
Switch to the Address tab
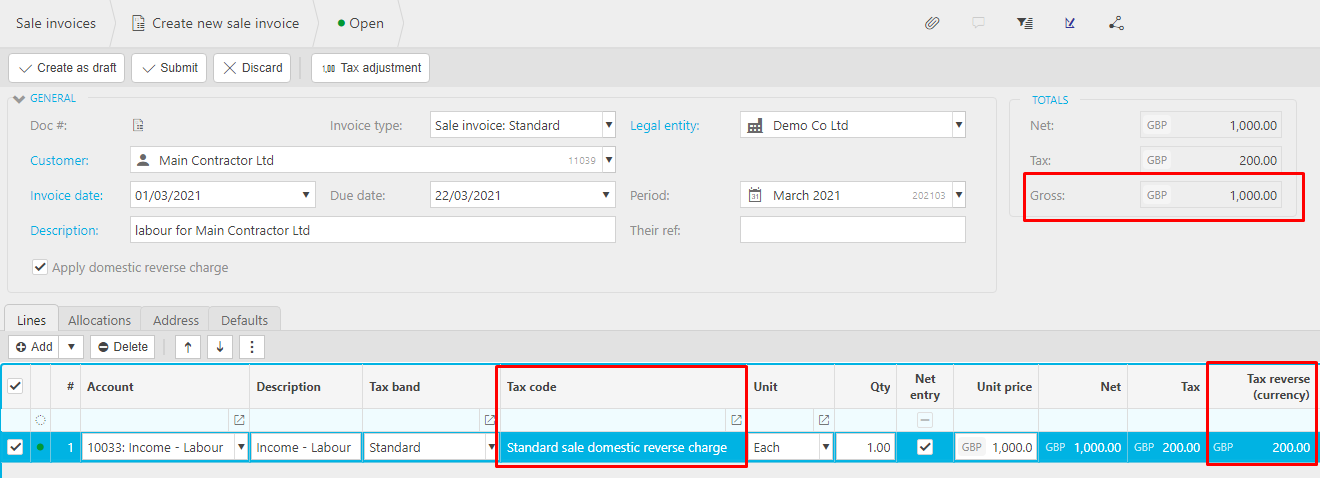(x=176, y=320)
